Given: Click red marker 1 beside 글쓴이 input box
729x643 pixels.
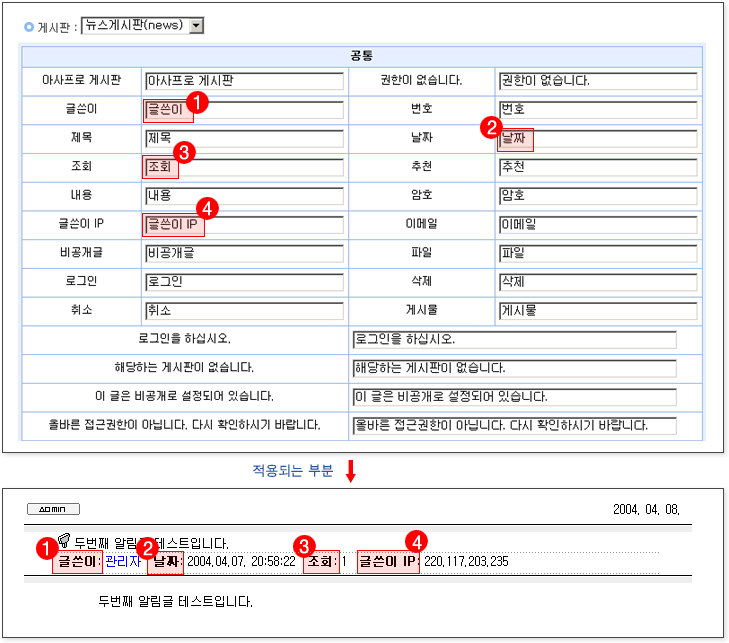Looking at the screenshot, I should point(198,103).
